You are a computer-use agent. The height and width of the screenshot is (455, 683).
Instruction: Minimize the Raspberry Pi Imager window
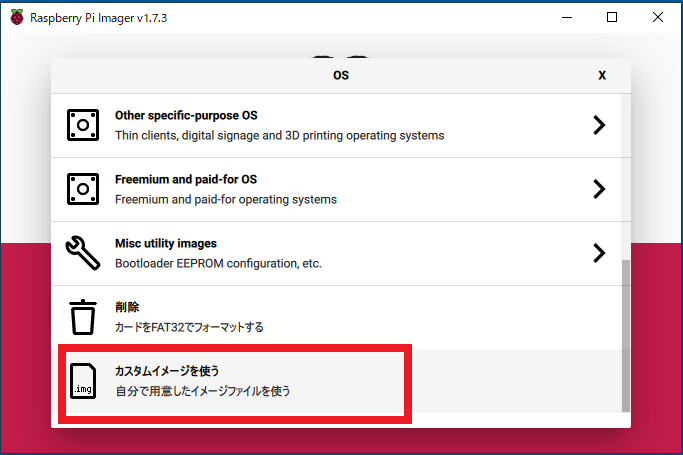[x=567, y=17]
